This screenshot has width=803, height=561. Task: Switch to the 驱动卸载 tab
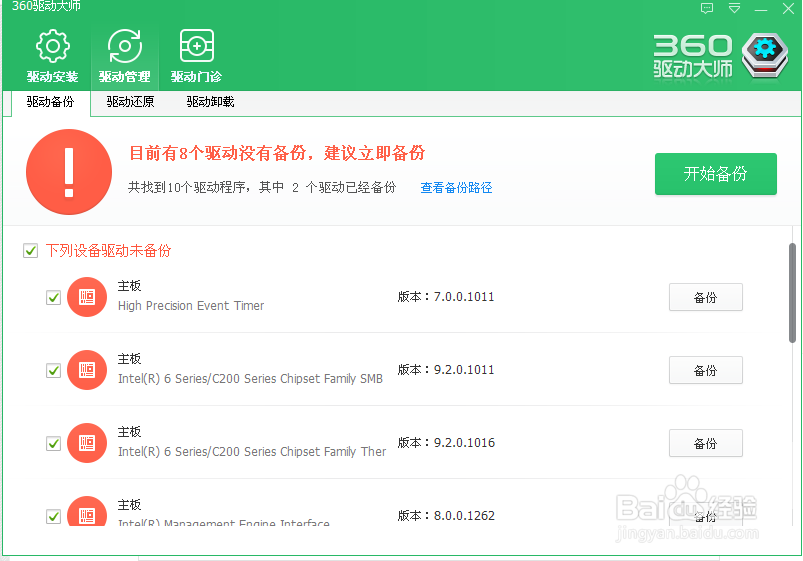tap(210, 102)
